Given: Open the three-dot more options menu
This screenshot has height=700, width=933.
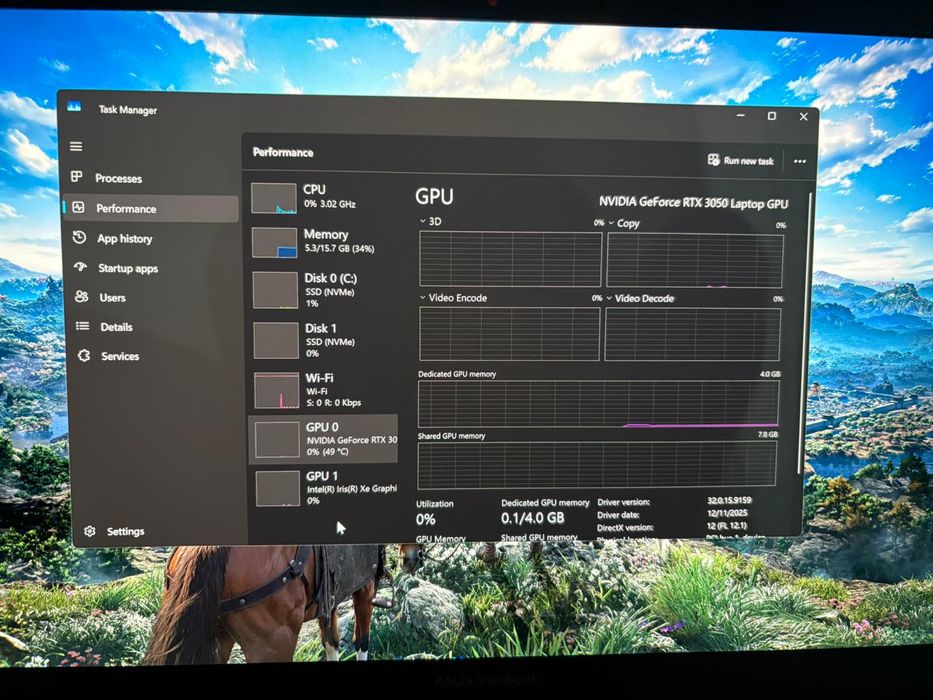Looking at the screenshot, I should [x=800, y=161].
